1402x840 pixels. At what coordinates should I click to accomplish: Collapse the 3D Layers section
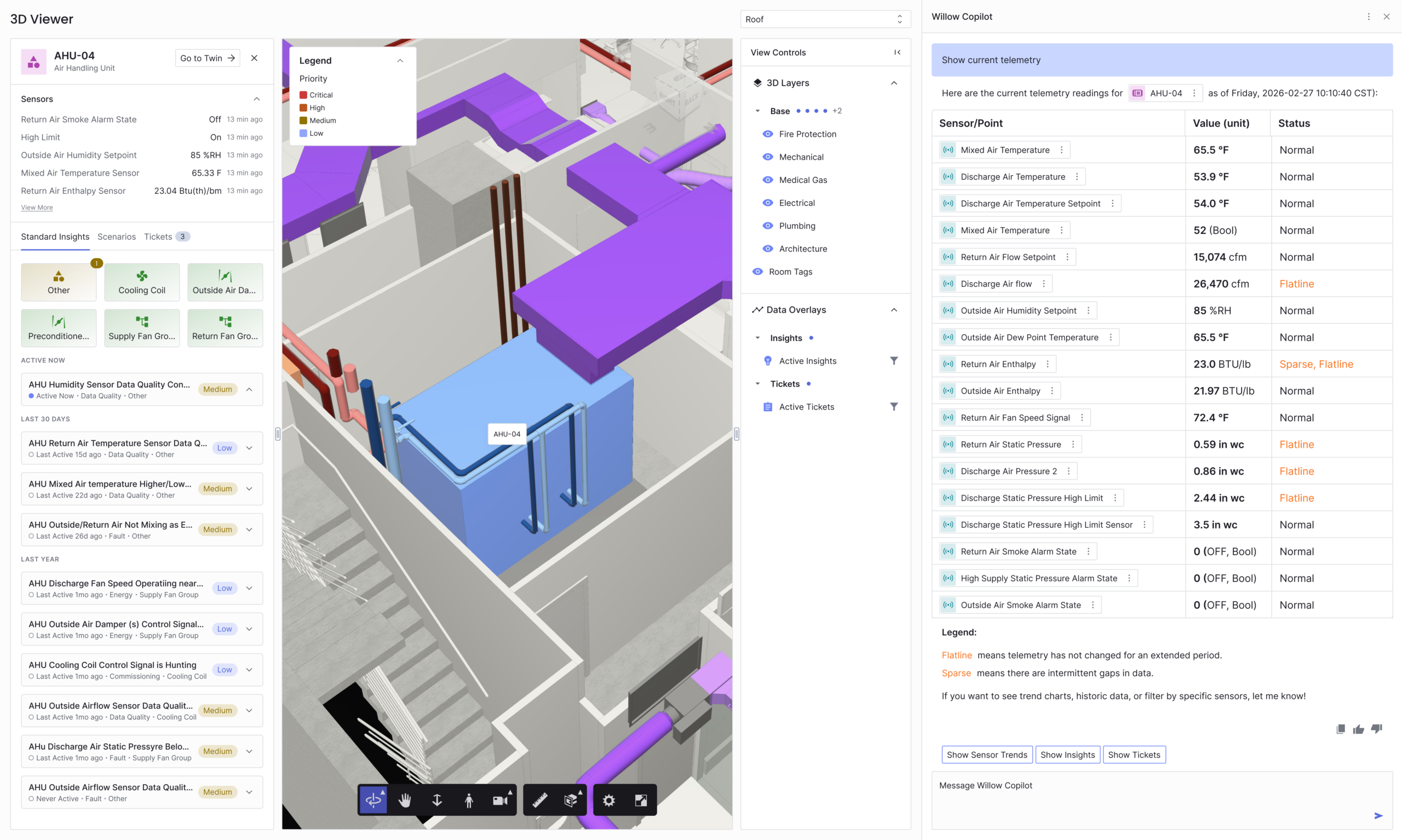click(893, 83)
